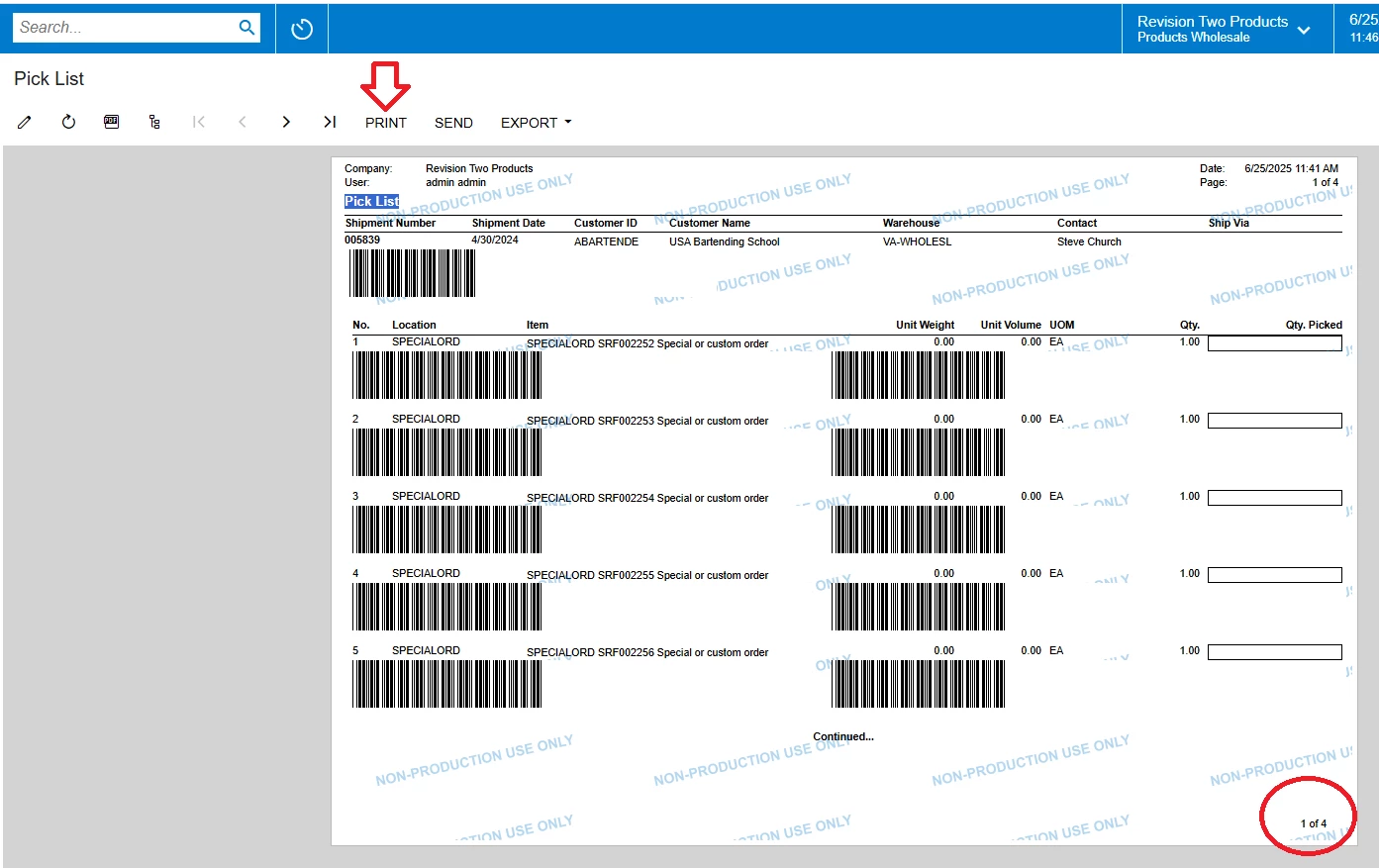Click admin admin user text
Viewport: 1379px width, 868px height.
[455, 182]
